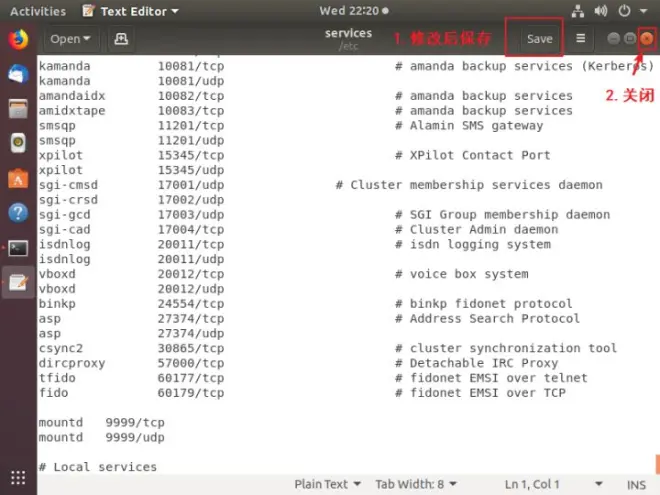This screenshot has height=495, width=660.
Task: Click '# Address Search Protocol' comment
Action: tap(487, 319)
